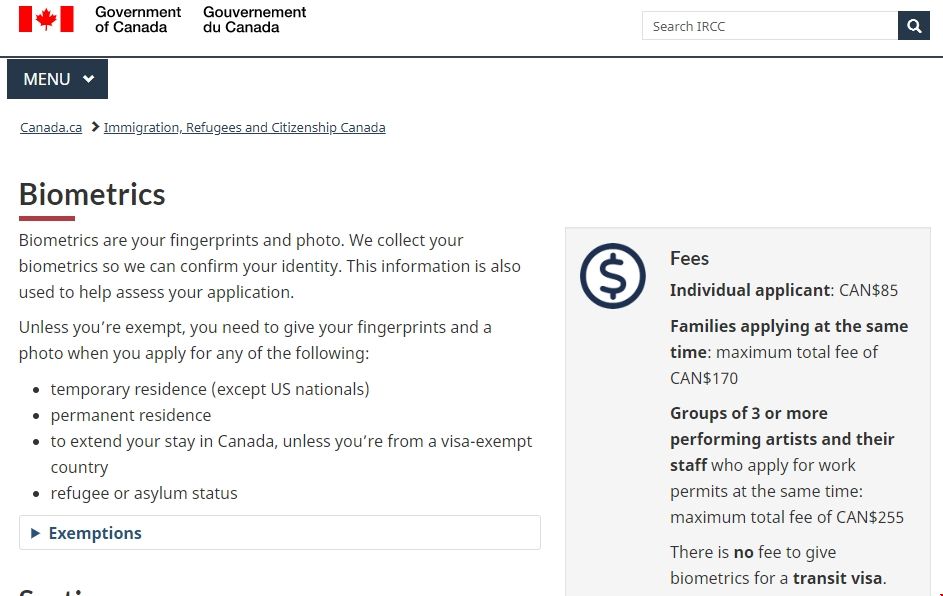Open the Canada.ca breadcrumb link
This screenshot has width=943, height=596.
[51, 128]
